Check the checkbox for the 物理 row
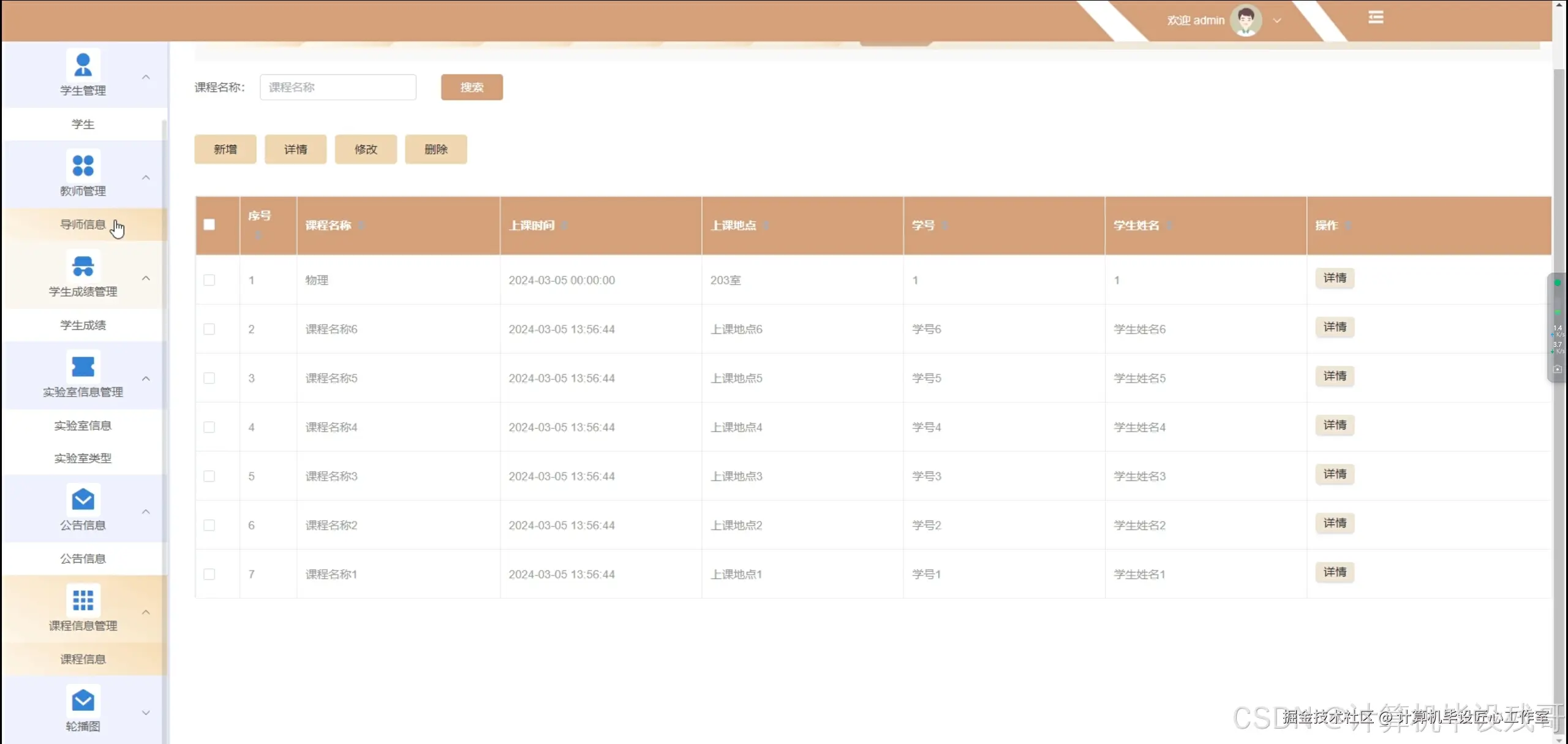 tap(209, 280)
